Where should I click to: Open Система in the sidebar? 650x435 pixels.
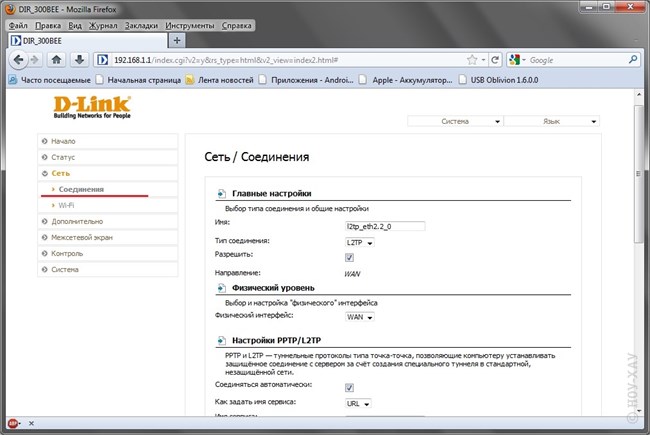108,270
